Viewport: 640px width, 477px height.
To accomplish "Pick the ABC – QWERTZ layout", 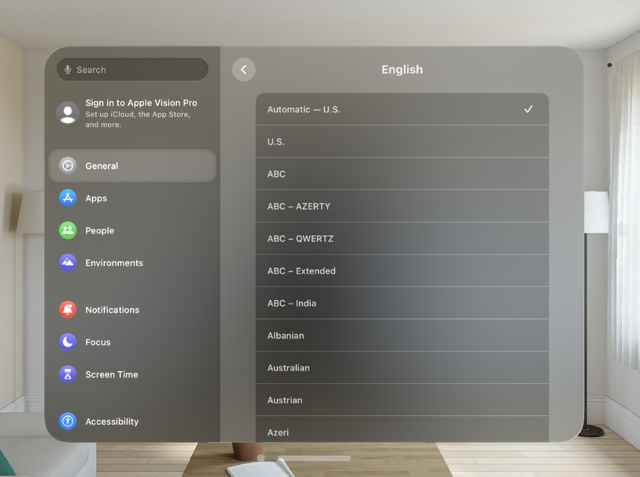I will (401, 239).
